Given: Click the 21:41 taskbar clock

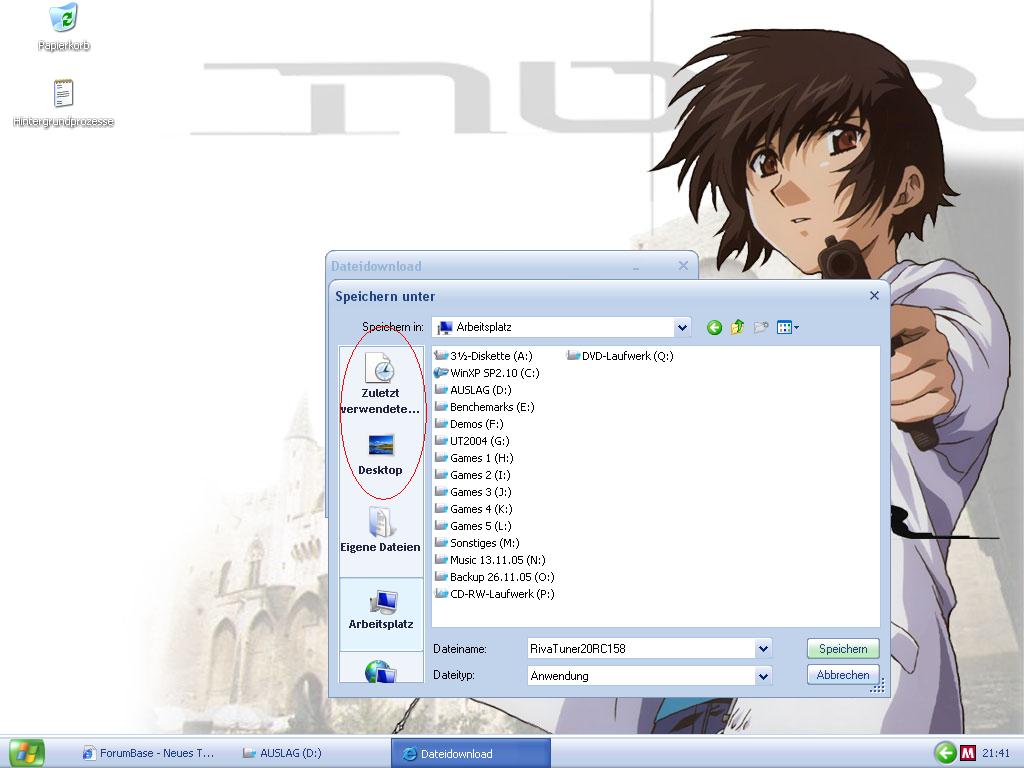Looking at the screenshot, I should (x=996, y=753).
